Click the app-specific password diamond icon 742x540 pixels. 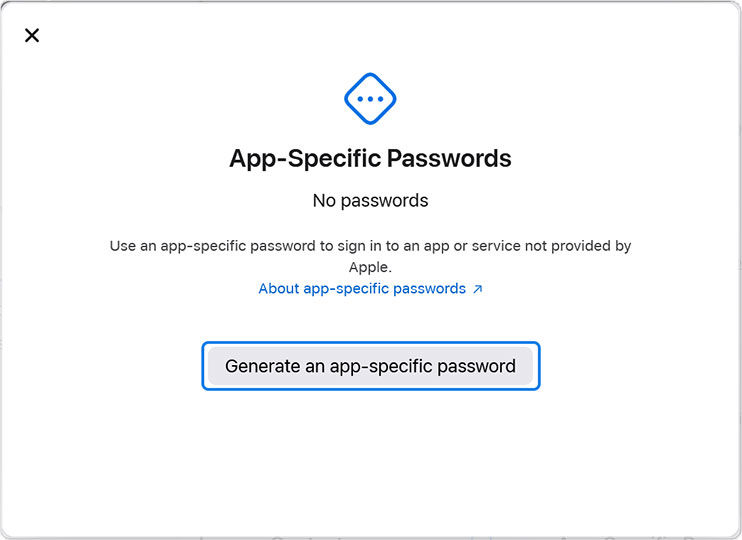[x=370, y=99]
